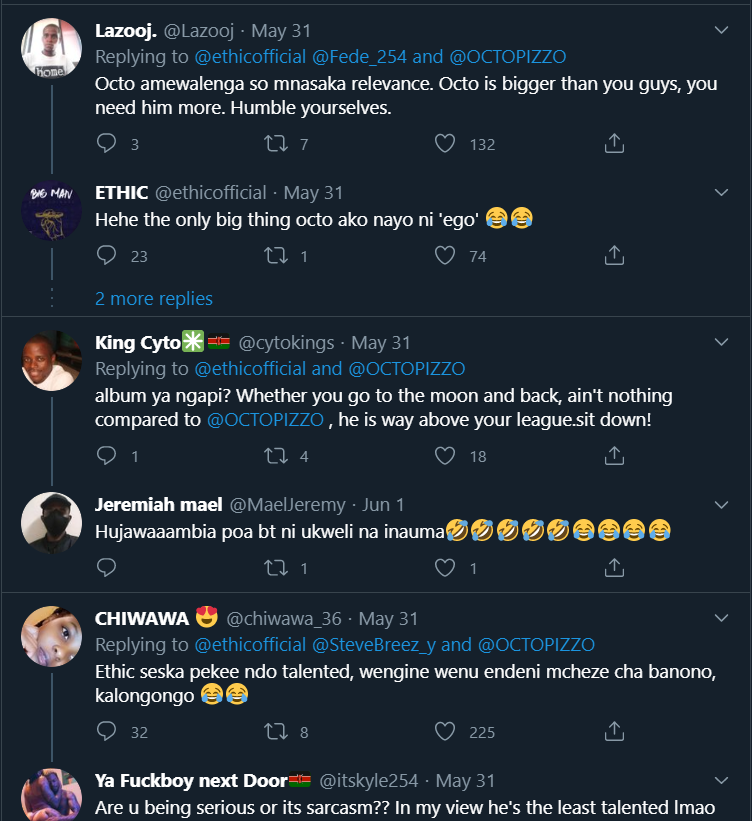
Task: Open Lazooj's profile picture
Action: (x=51, y=48)
